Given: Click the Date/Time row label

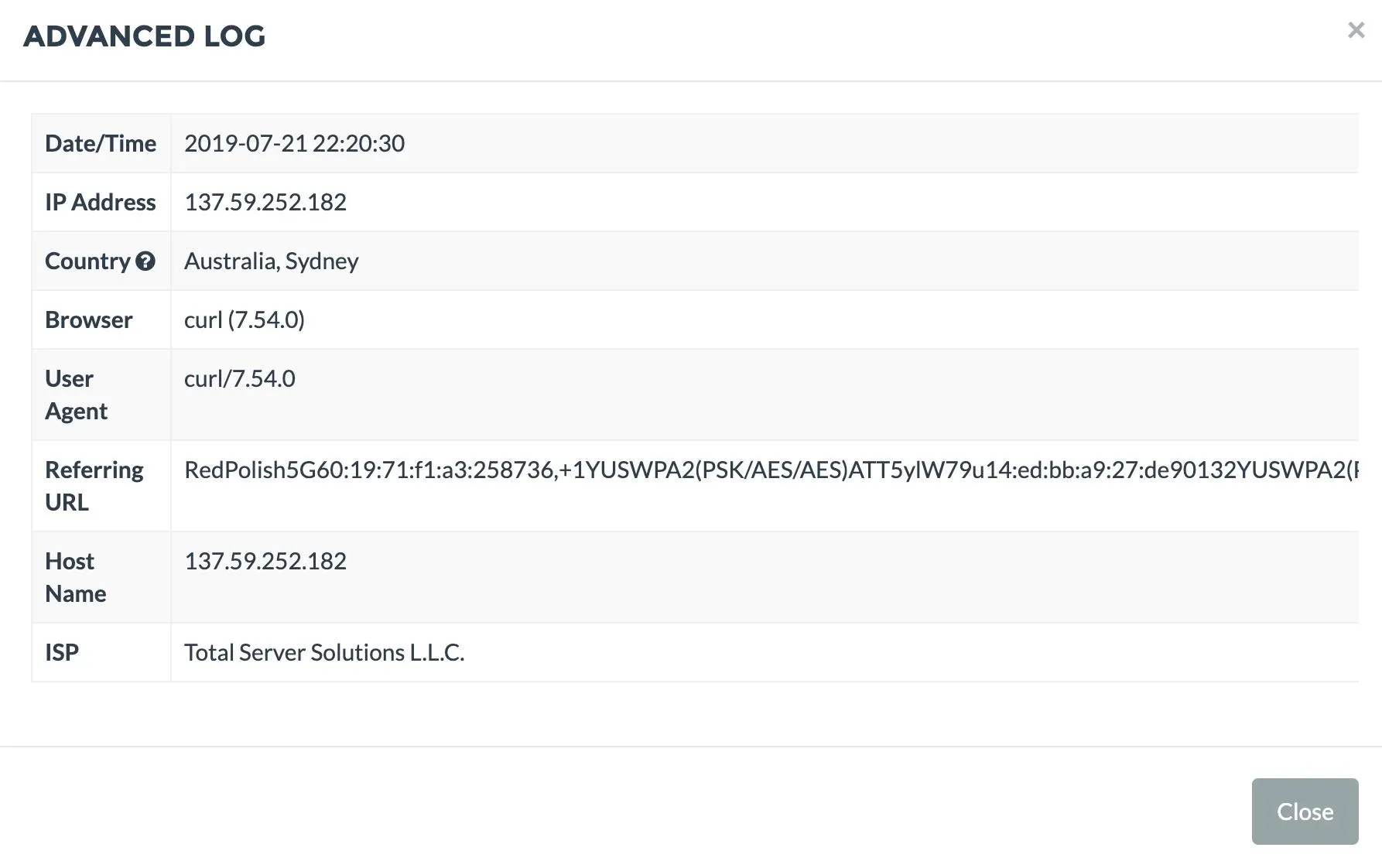Looking at the screenshot, I should click(101, 143).
